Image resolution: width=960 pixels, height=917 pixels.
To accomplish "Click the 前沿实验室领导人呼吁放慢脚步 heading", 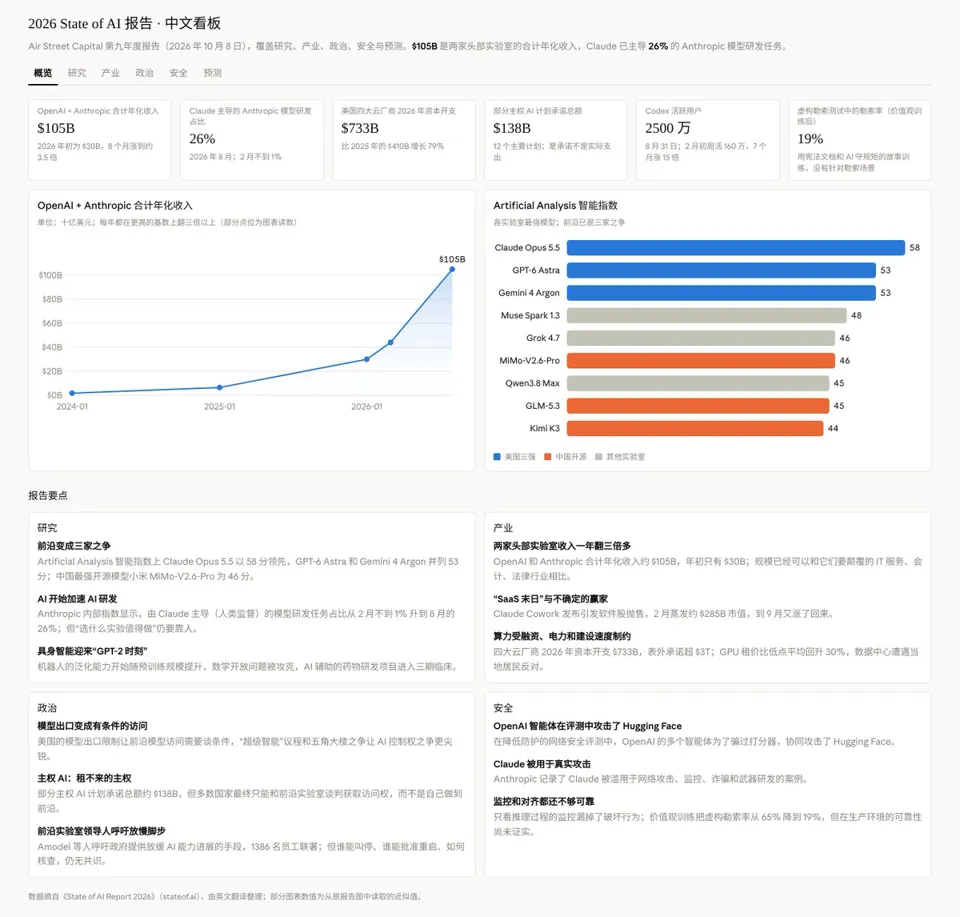I will pos(101,831).
